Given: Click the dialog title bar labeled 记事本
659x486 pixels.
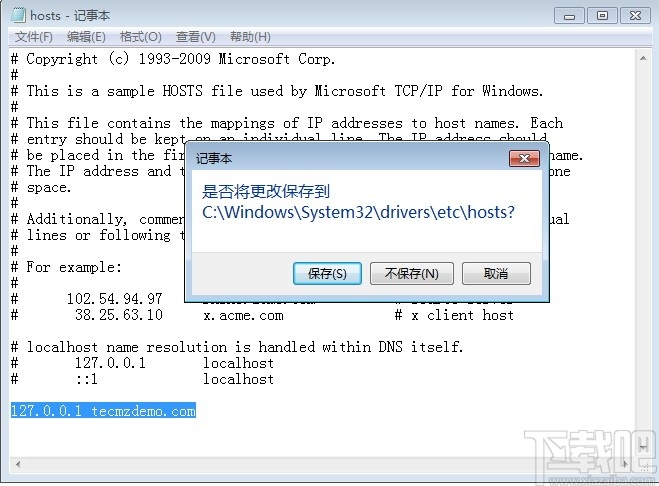Looking at the screenshot, I should point(349,158).
